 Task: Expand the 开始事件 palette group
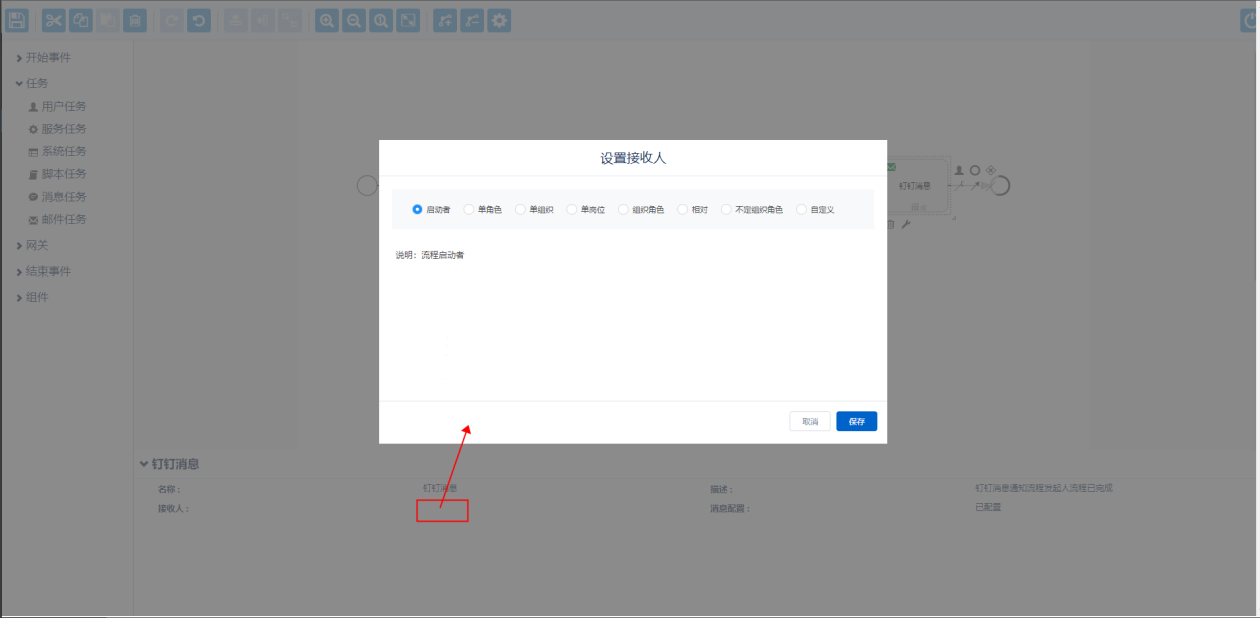click(47, 58)
